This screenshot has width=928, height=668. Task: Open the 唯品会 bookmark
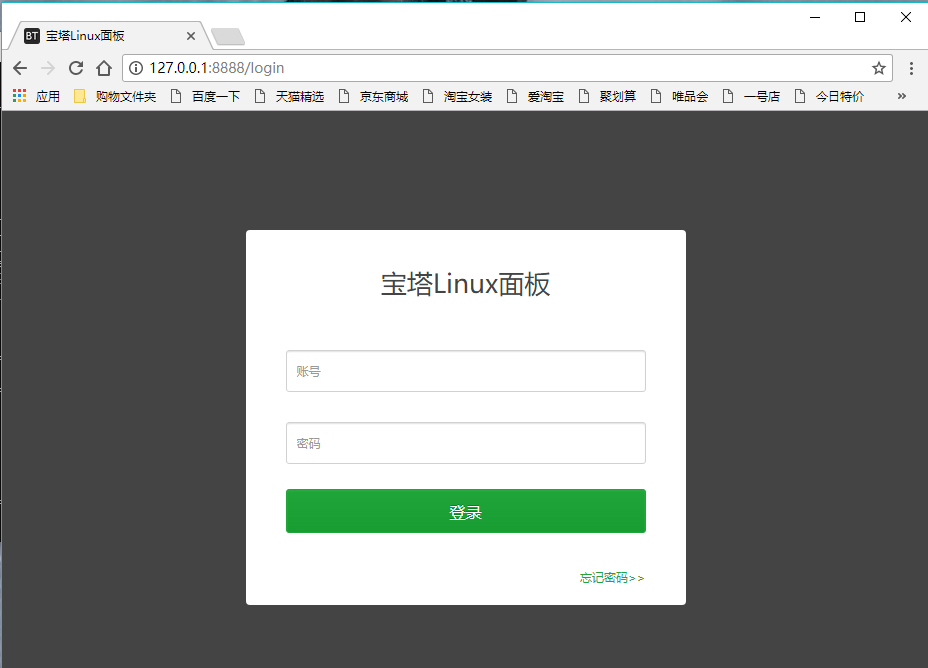coord(679,96)
